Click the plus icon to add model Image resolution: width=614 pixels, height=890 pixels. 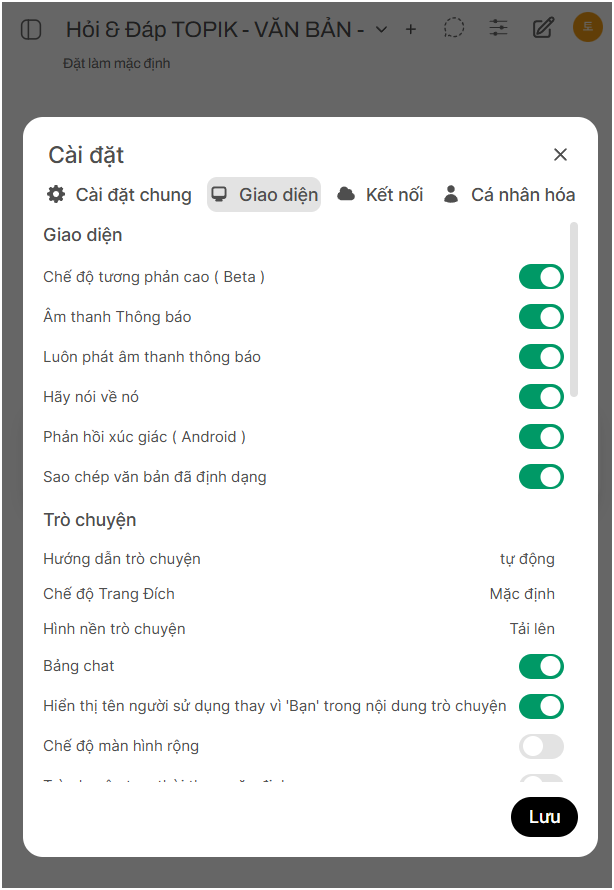pyautogui.click(x=410, y=30)
